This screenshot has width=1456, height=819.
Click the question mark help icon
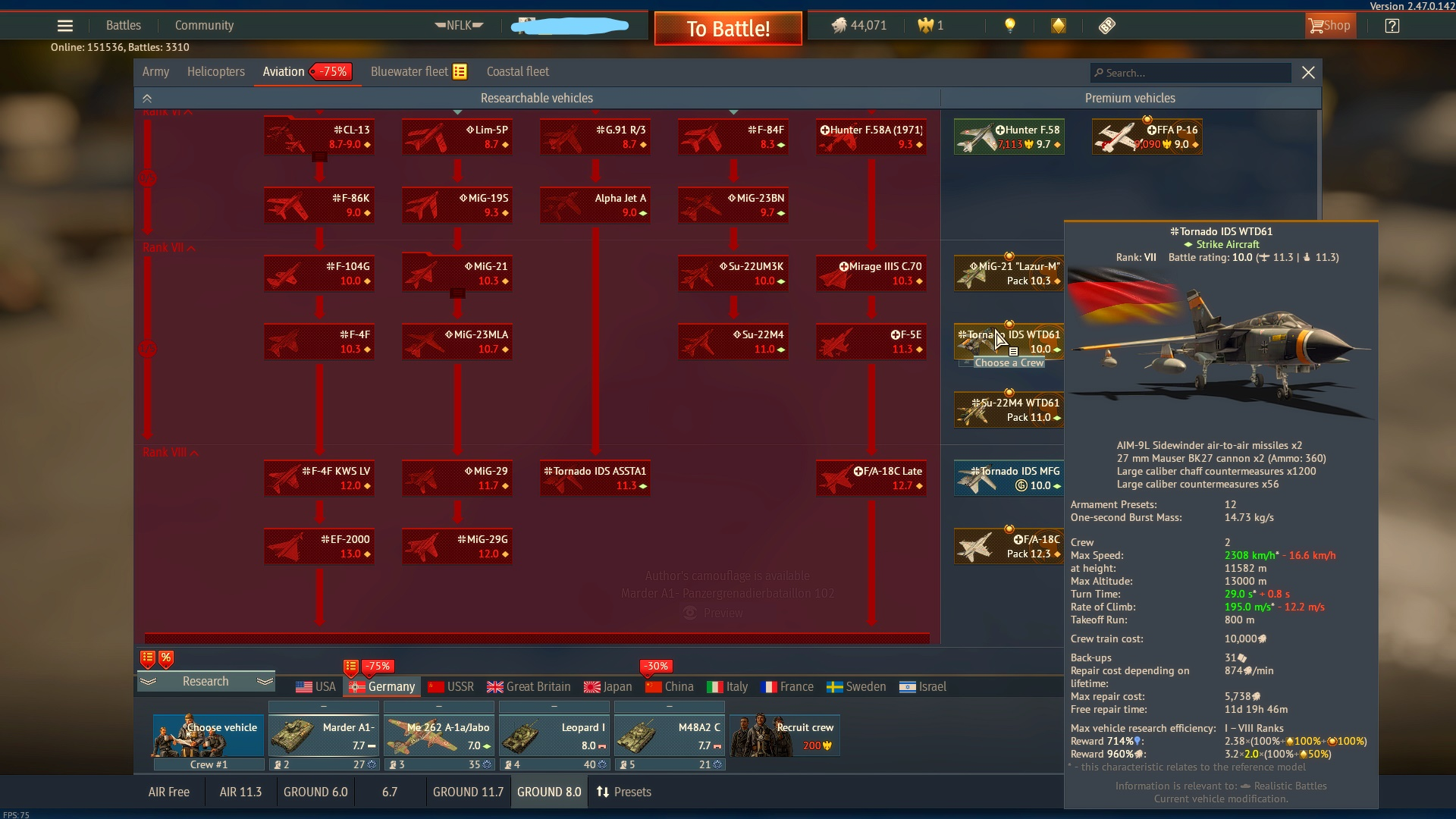[x=1392, y=26]
